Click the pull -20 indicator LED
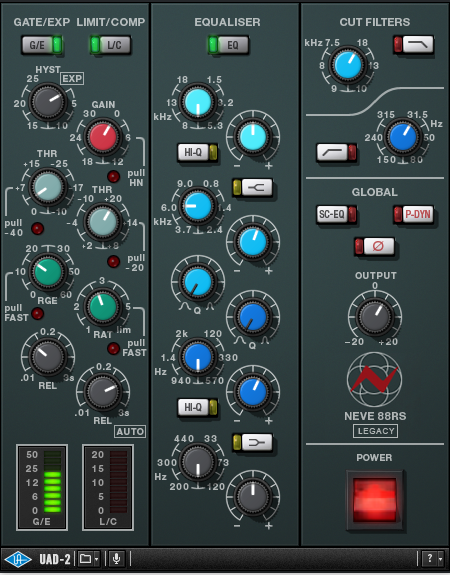 click(113, 261)
